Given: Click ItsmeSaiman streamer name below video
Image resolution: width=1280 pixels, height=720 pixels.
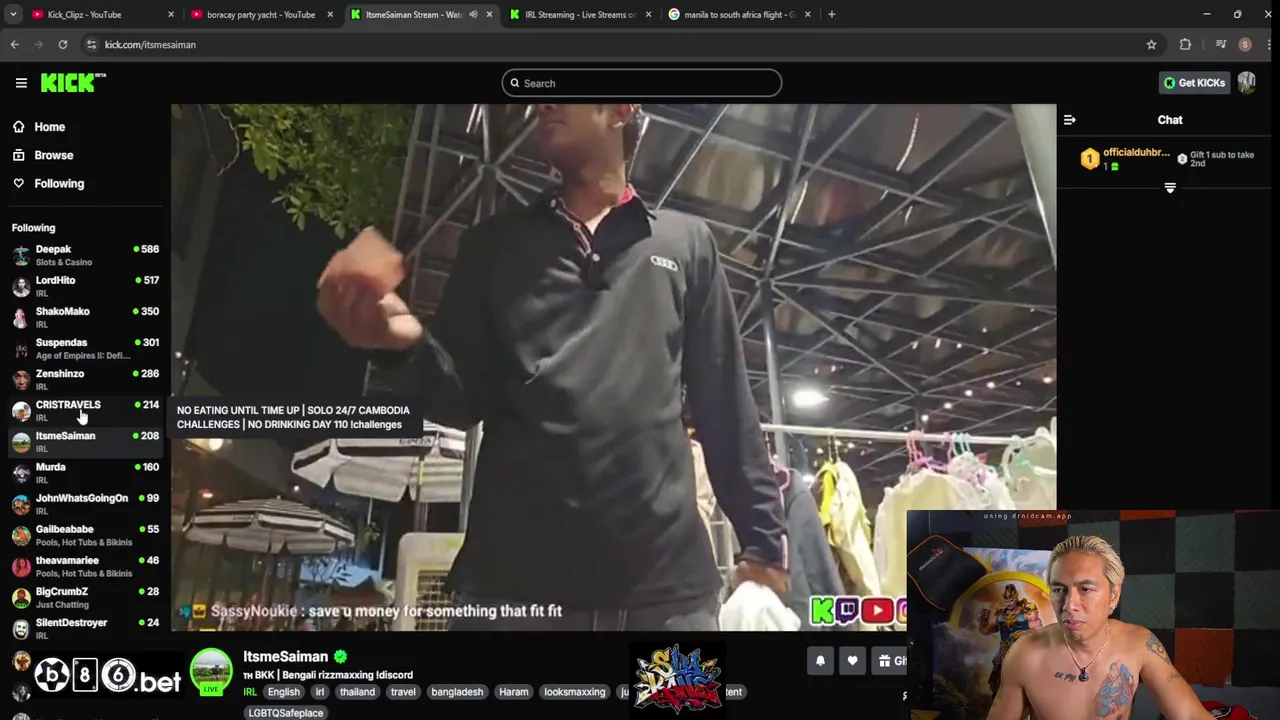Looking at the screenshot, I should 285,657.
